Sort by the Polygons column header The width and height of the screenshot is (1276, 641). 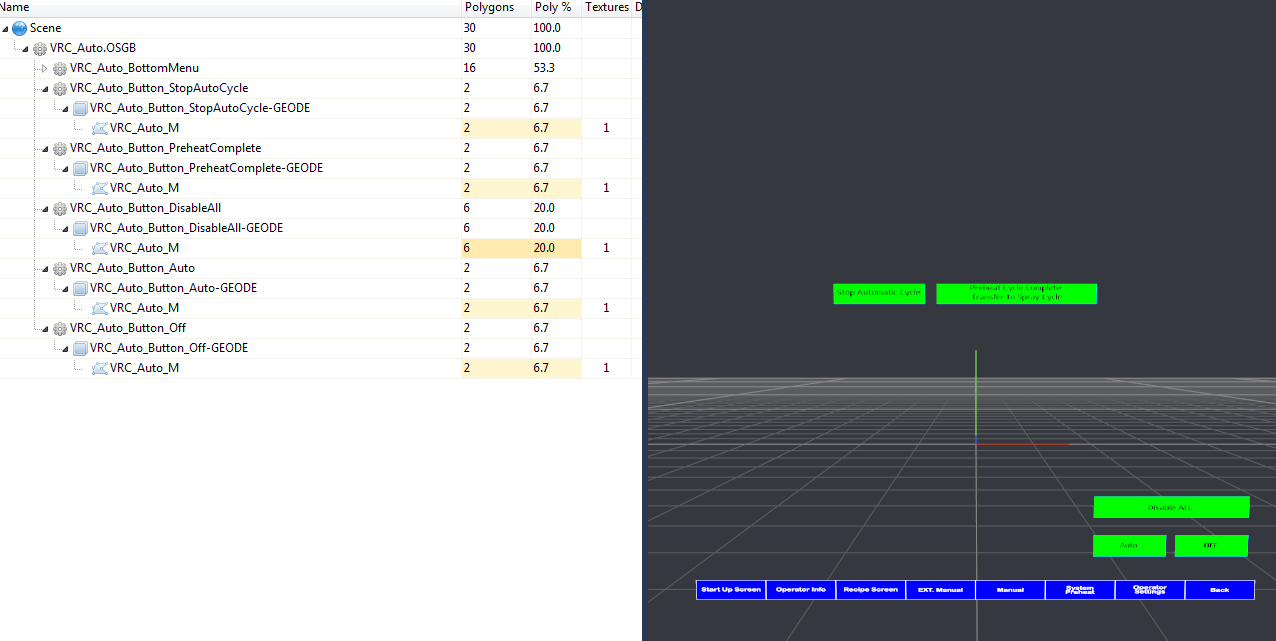489,7
